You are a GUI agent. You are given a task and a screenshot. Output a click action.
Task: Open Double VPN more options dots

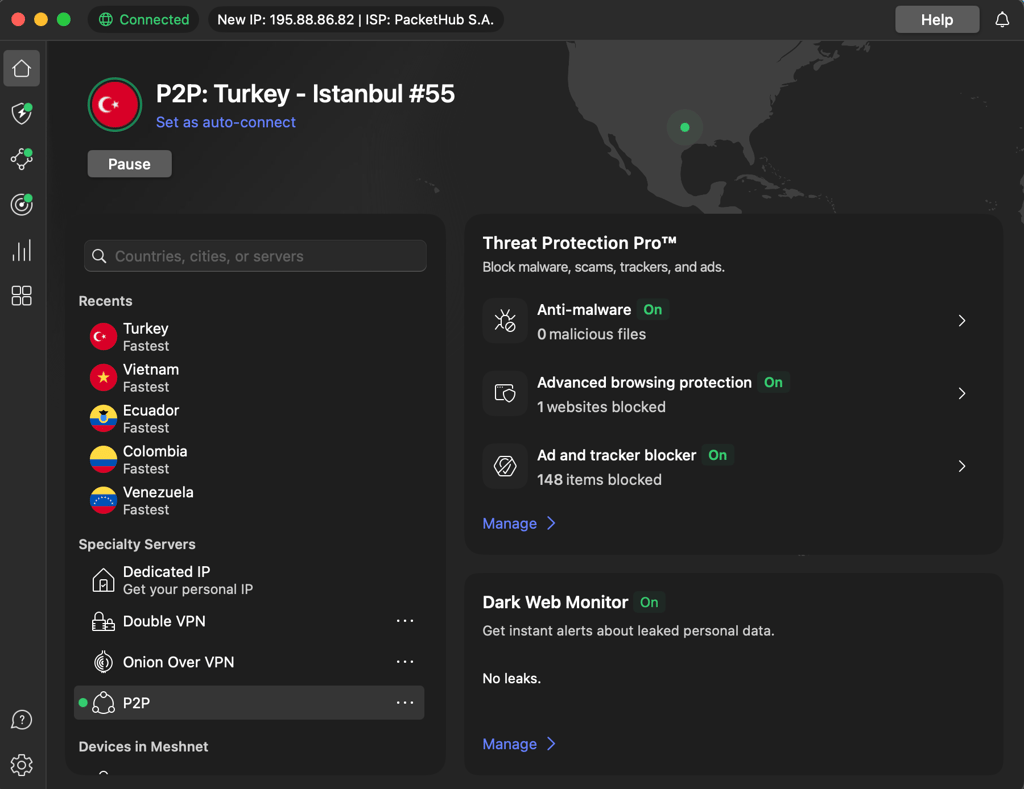click(405, 620)
